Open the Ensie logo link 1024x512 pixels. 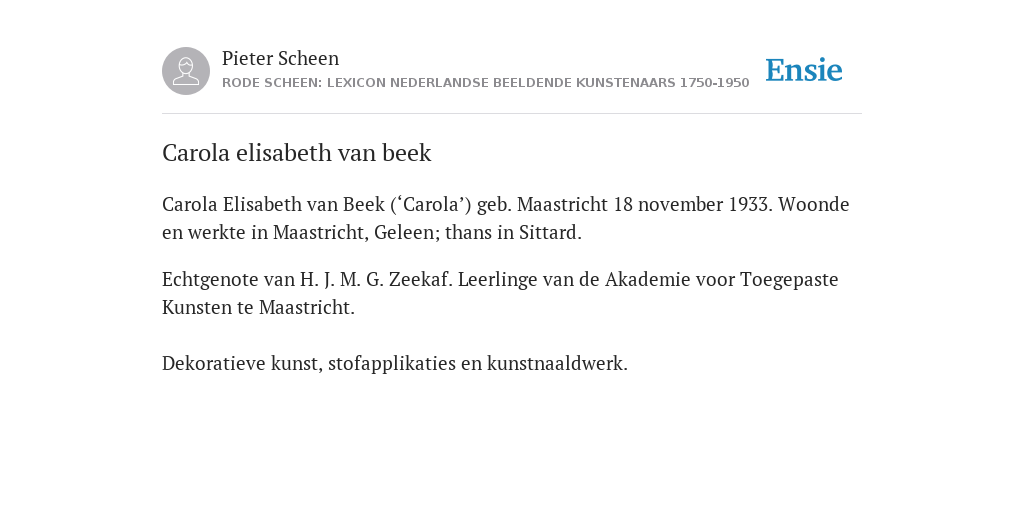click(x=804, y=70)
